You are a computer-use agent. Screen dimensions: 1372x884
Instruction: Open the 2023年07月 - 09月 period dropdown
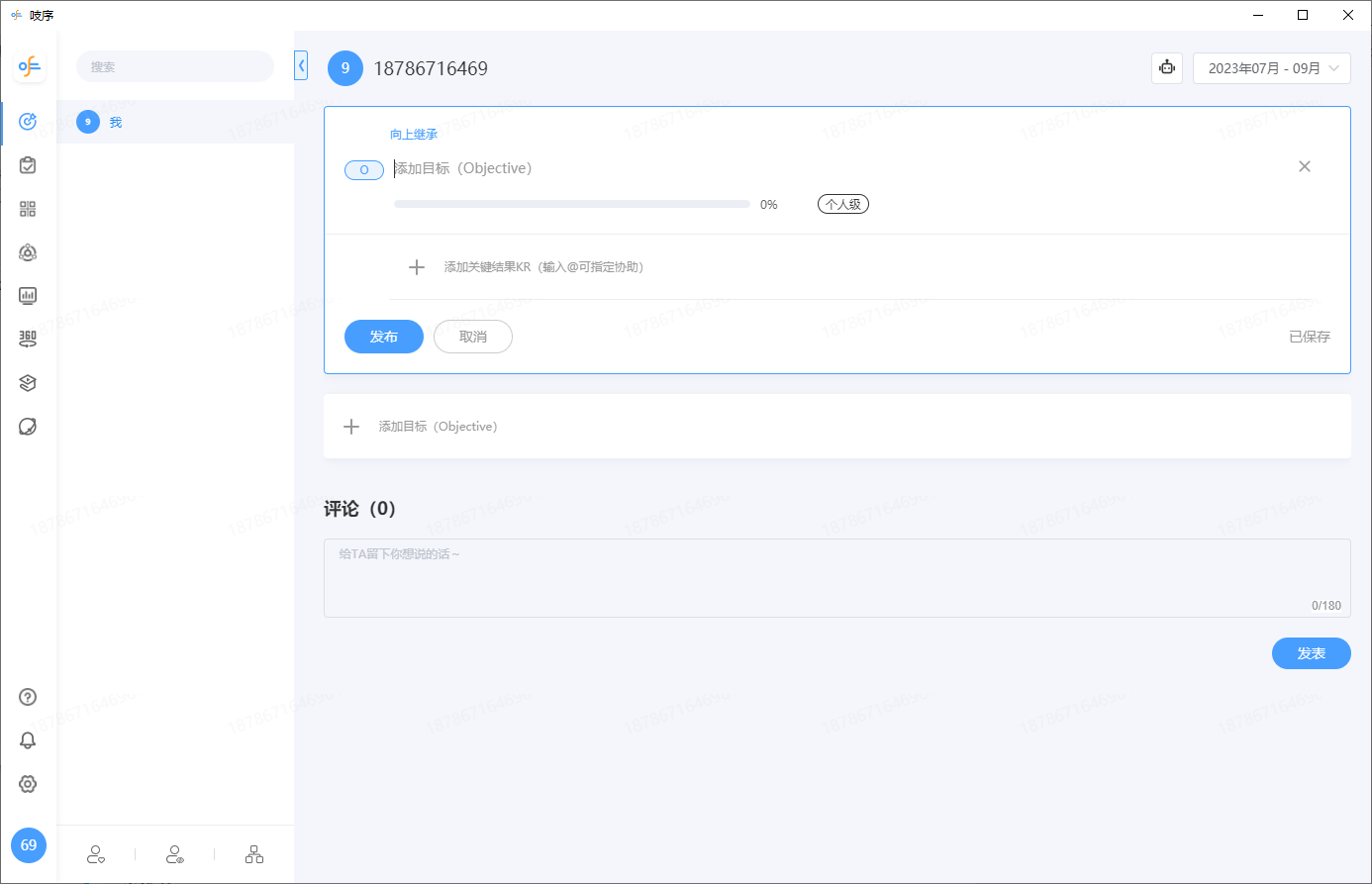point(1272,68)
